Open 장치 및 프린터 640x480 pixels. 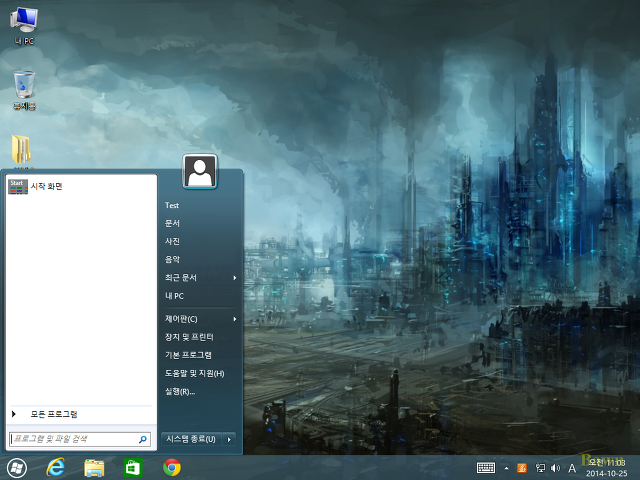click(189, 337)
